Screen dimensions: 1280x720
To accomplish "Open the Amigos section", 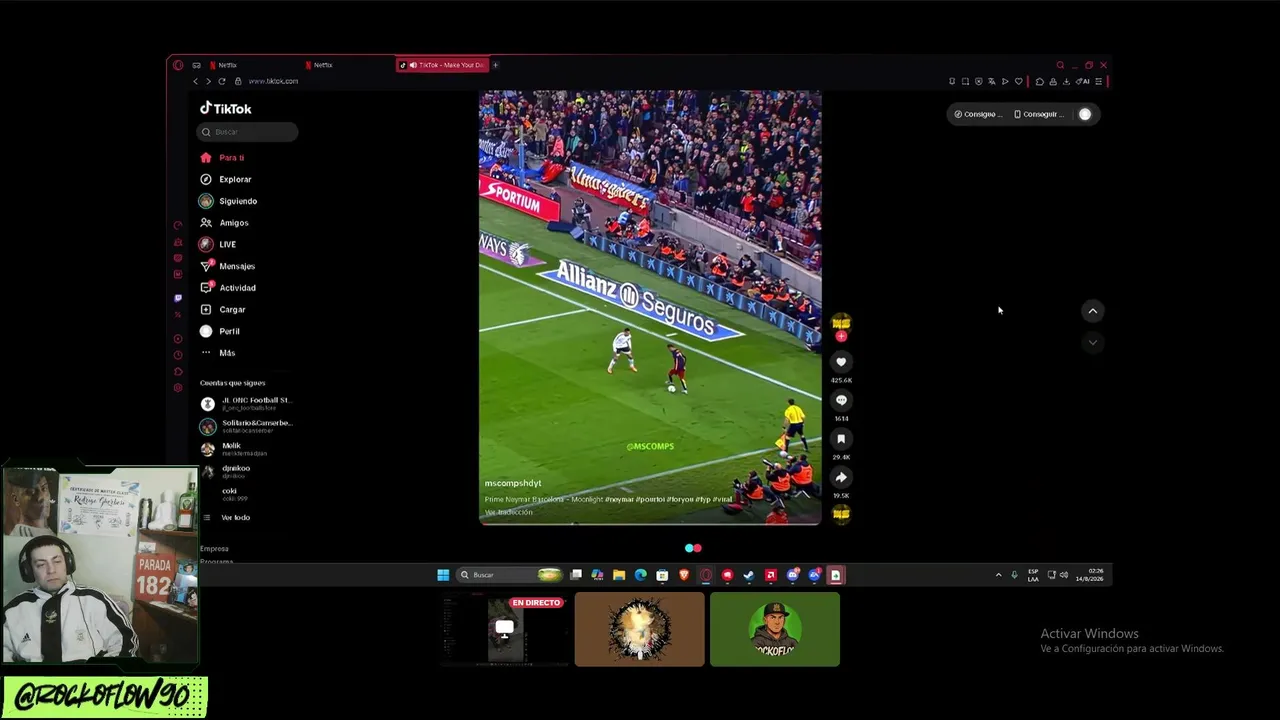I will click(224, 223).
